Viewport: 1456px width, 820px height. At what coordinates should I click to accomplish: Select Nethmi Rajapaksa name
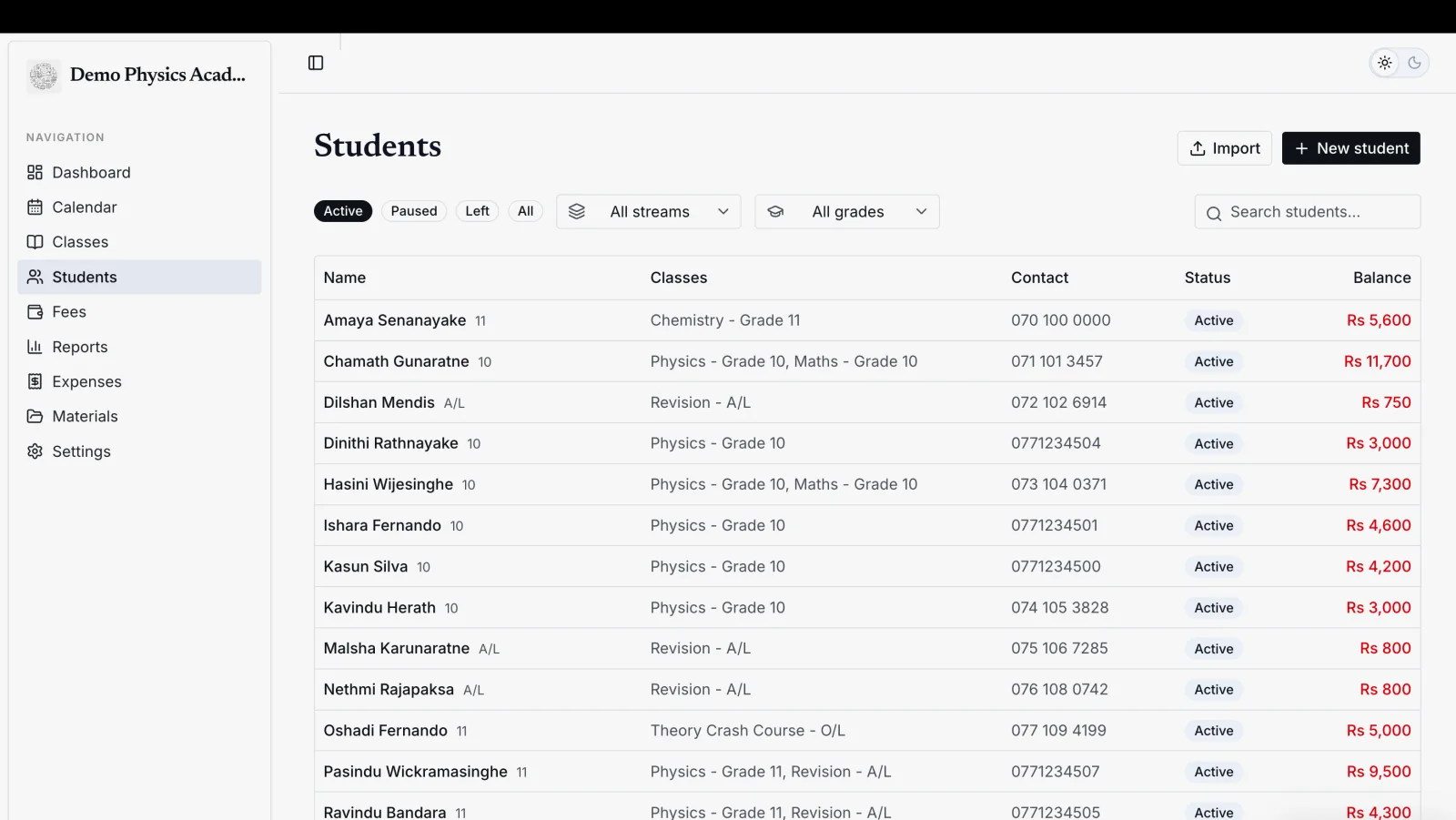pyautogui.click(x=389, y=689)
